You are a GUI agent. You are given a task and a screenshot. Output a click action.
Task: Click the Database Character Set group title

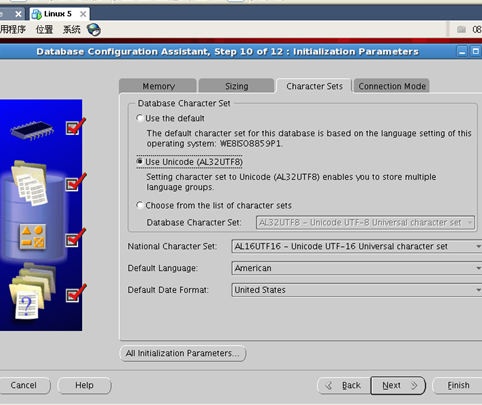[x=184, y=103]
